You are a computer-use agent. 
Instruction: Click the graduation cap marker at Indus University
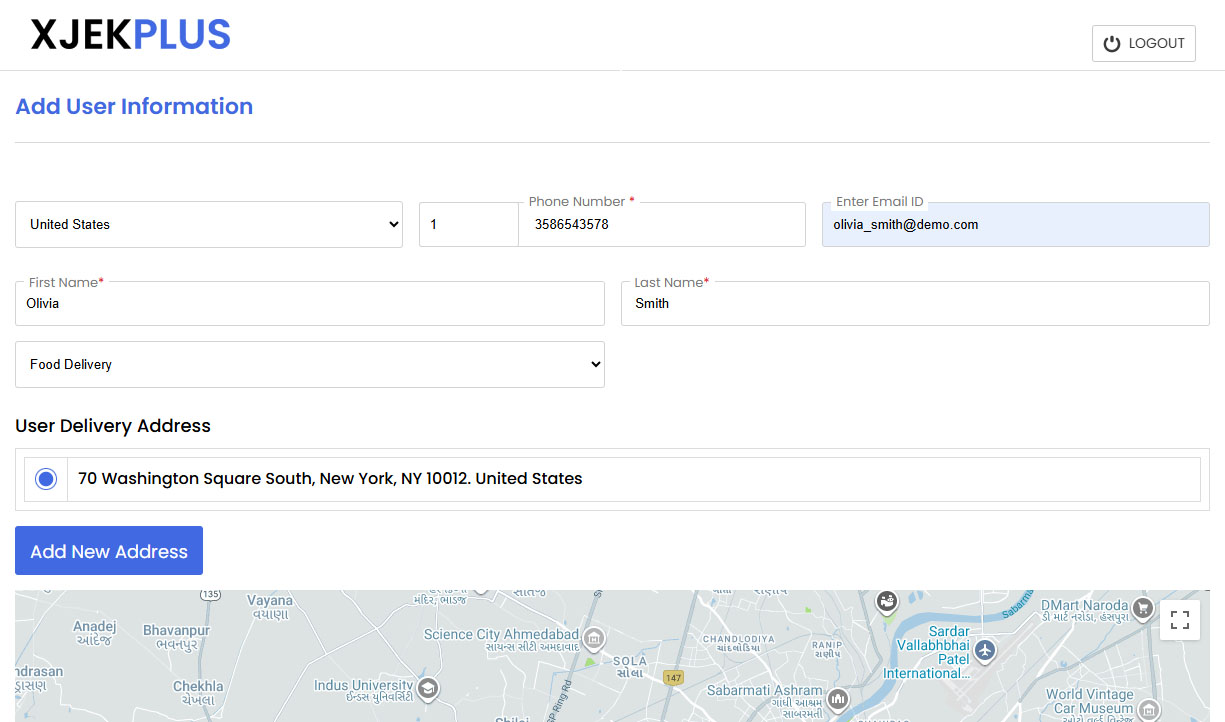pos(428,689)
